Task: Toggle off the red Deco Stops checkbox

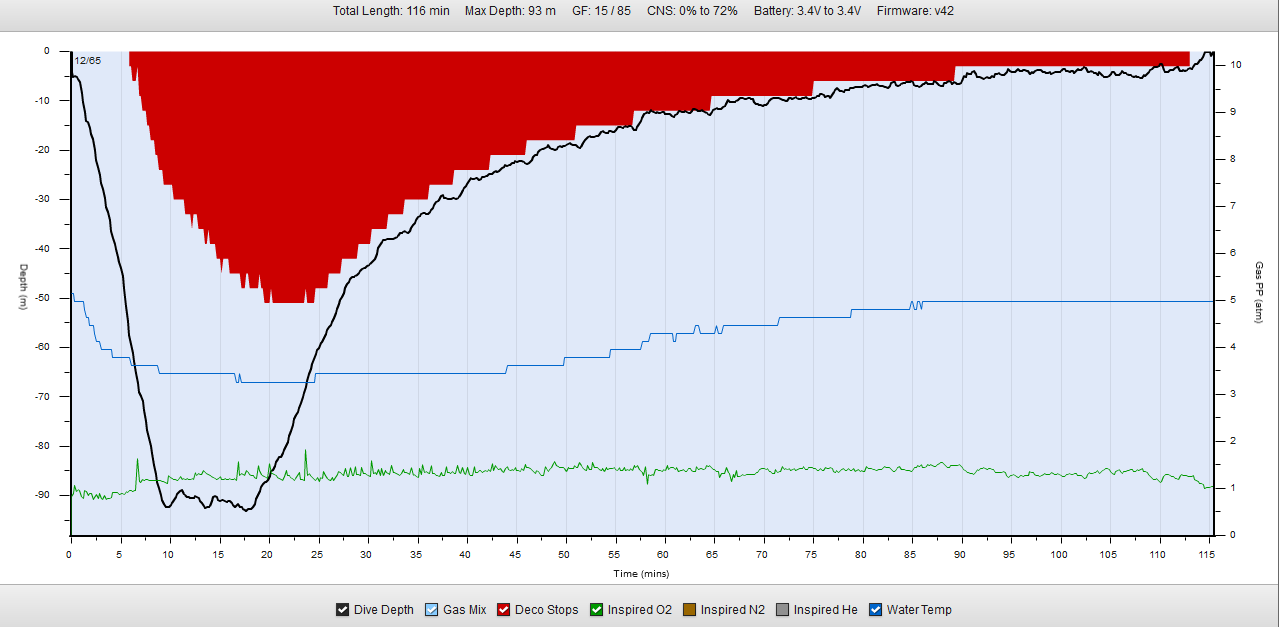Action: point(504,610)
